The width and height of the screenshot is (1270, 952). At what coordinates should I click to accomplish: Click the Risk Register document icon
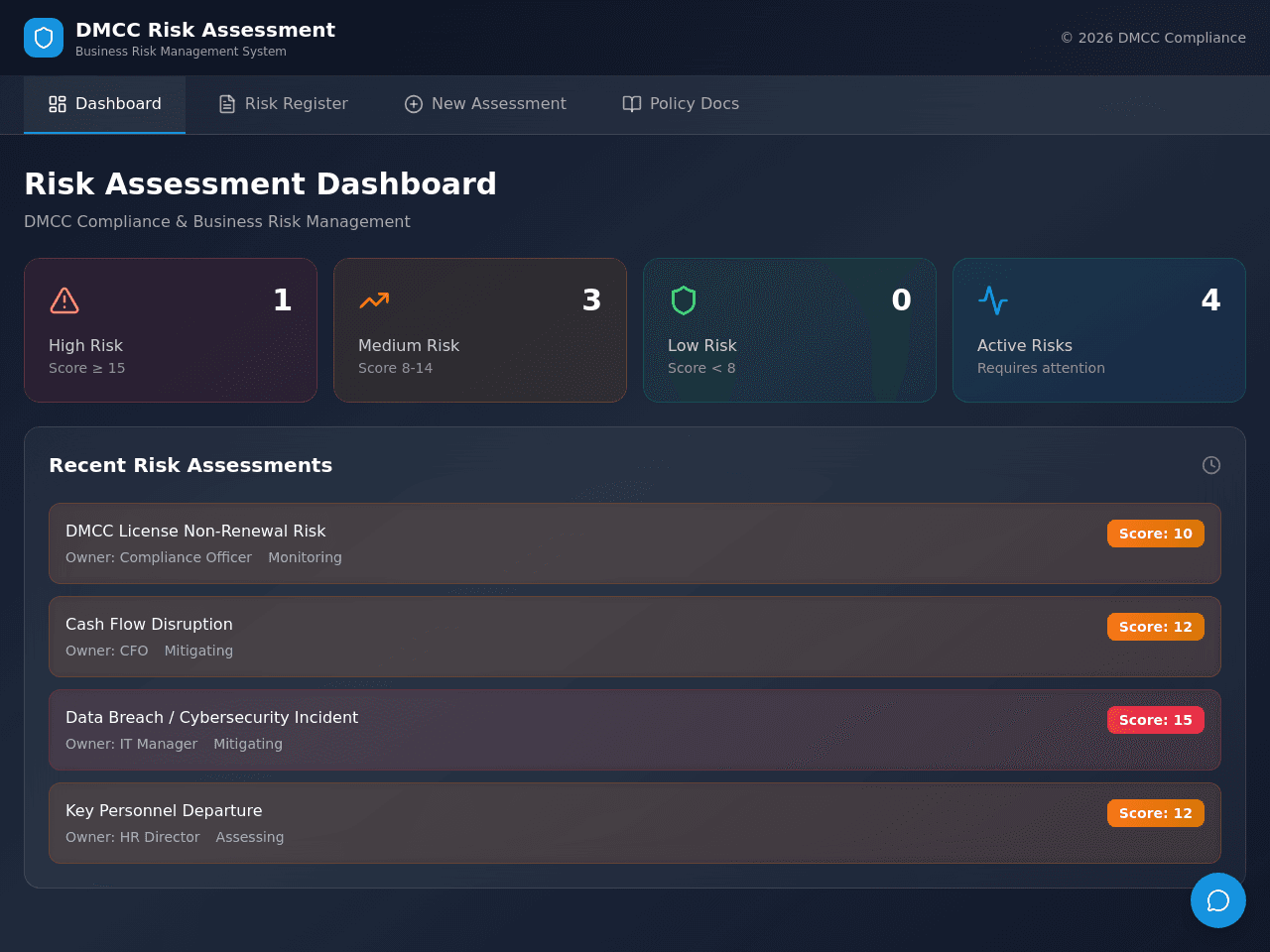[227, 104]
